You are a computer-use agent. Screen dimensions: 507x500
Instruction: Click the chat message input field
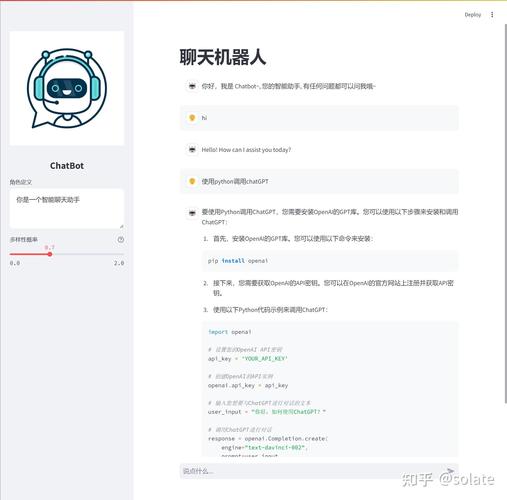(x=319, y=471)
